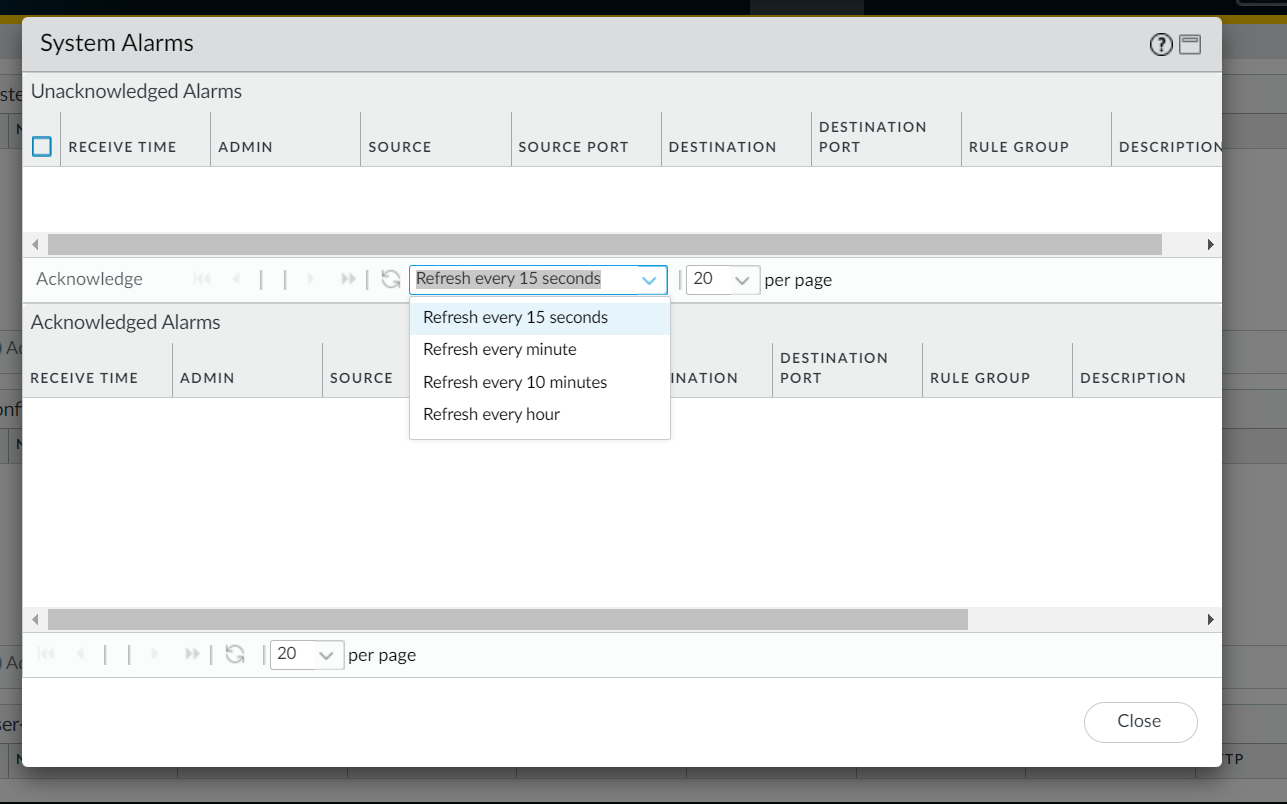Click Unacknowledged Alarms horizontal scrollbar right arrow
The image size is (1287, 804).
point(1210,245)
